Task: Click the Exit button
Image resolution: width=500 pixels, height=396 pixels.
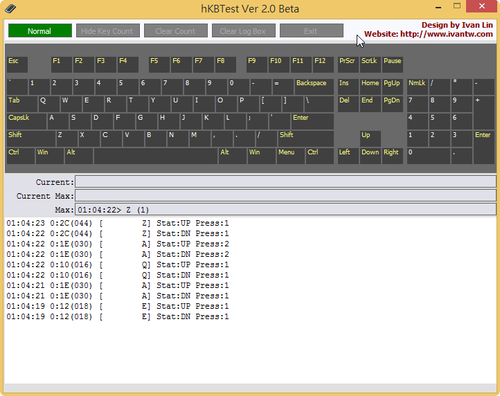Action: pos(311,31)
